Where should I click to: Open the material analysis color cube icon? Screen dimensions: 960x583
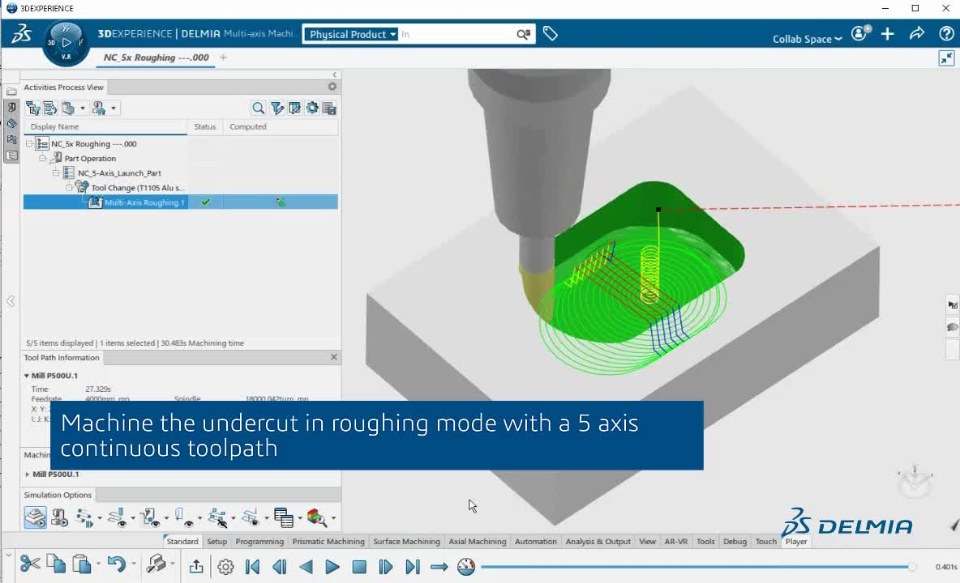pos(317,518)
